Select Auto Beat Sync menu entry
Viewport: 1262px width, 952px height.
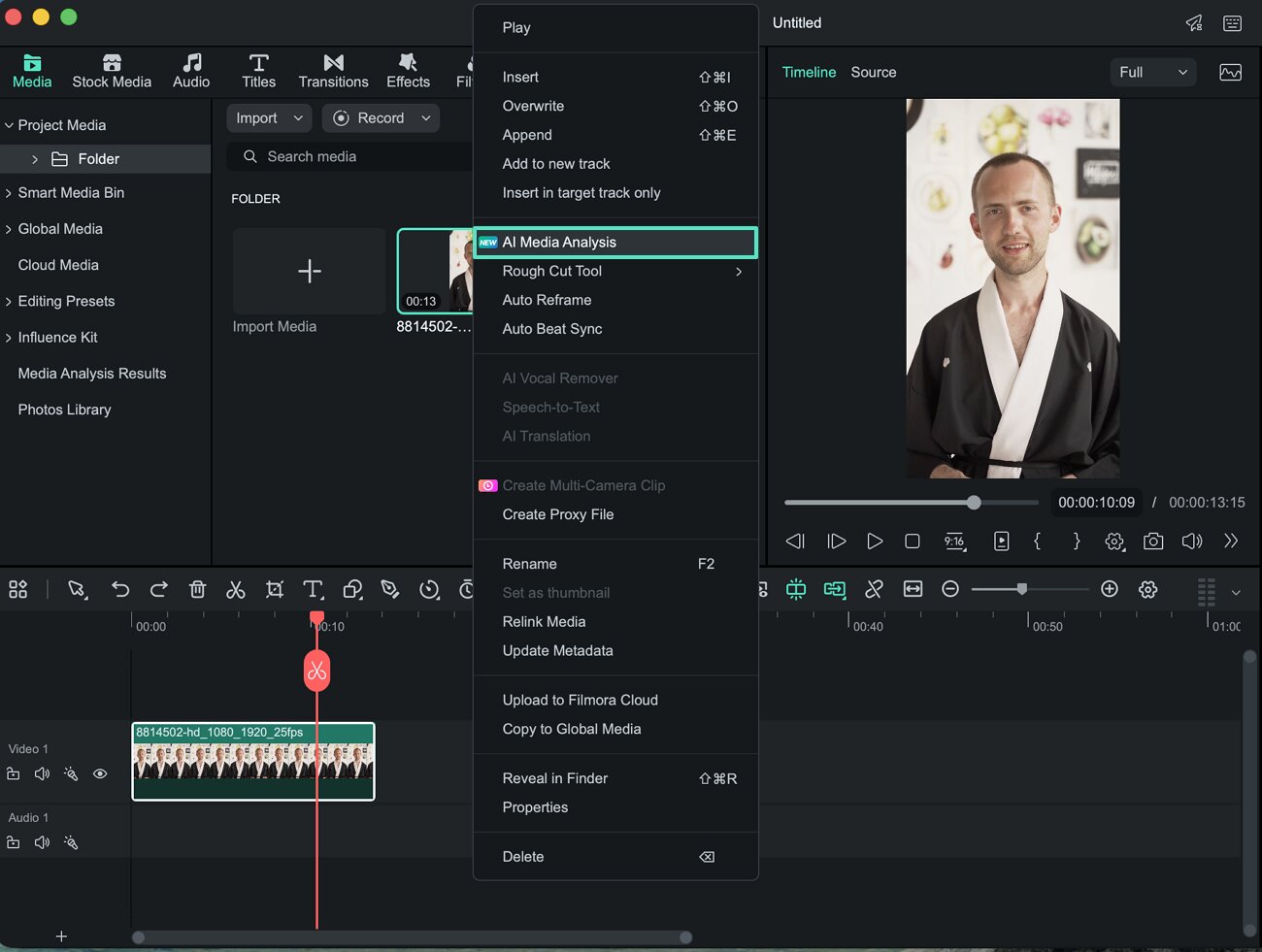pos(615,330)
